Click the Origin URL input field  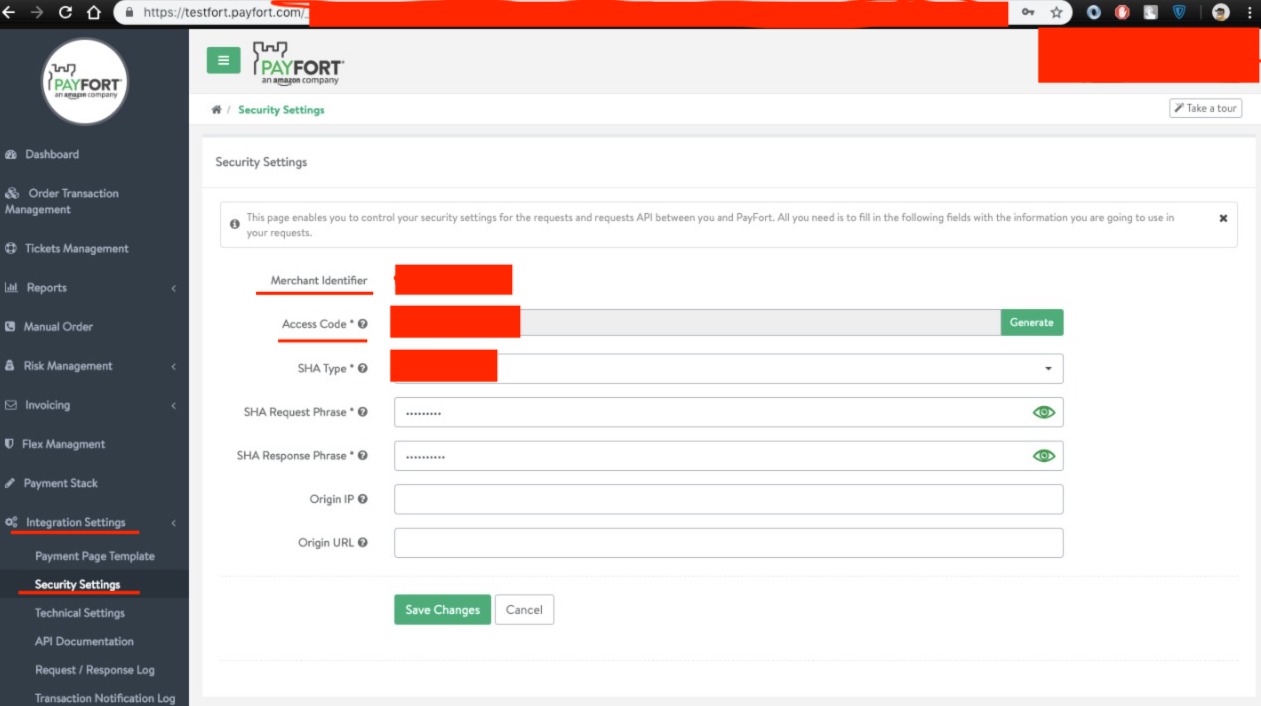[x=729, y=543]
